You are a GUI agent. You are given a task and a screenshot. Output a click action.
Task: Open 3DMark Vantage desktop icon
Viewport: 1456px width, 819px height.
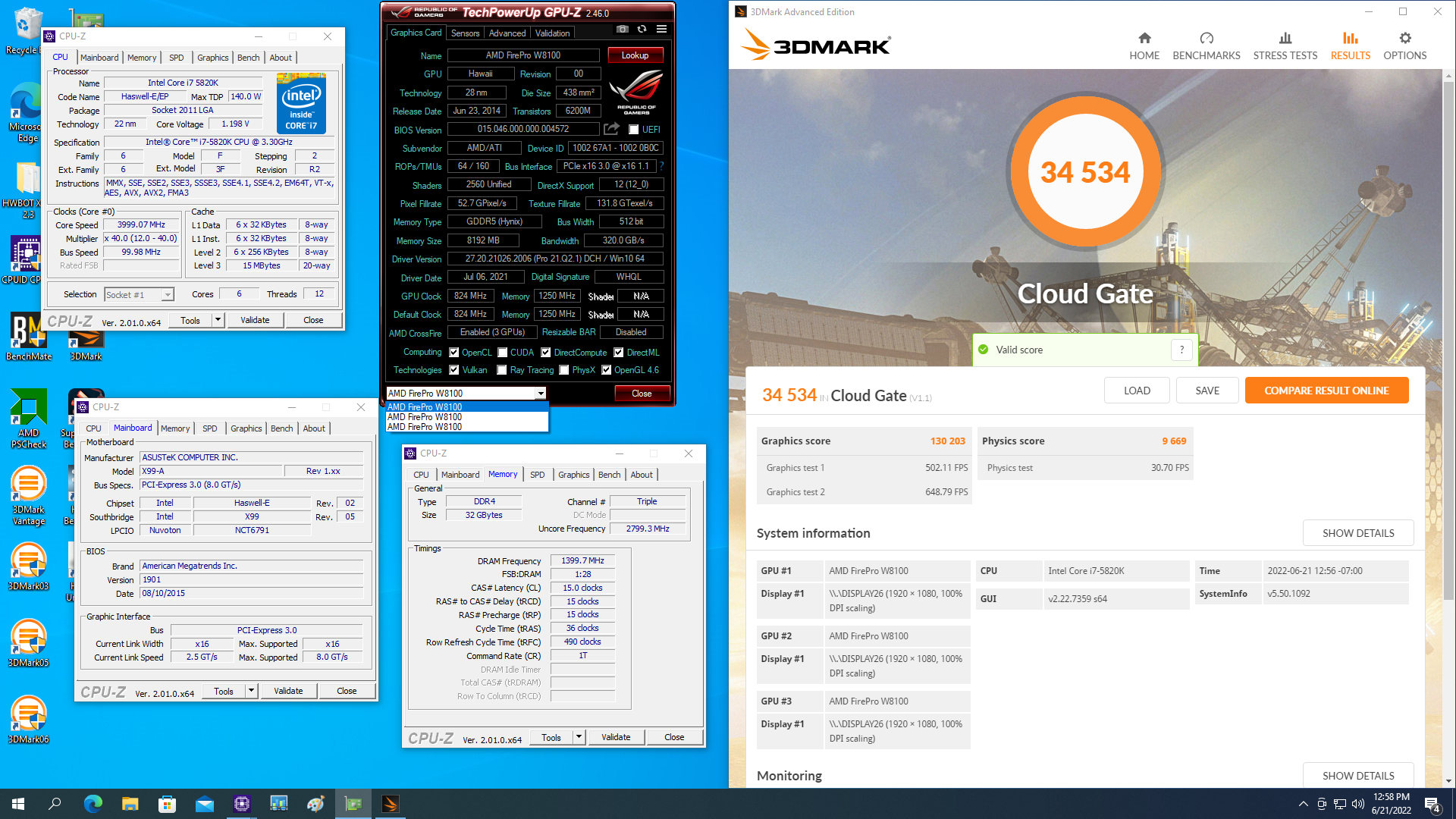(29, 495)
